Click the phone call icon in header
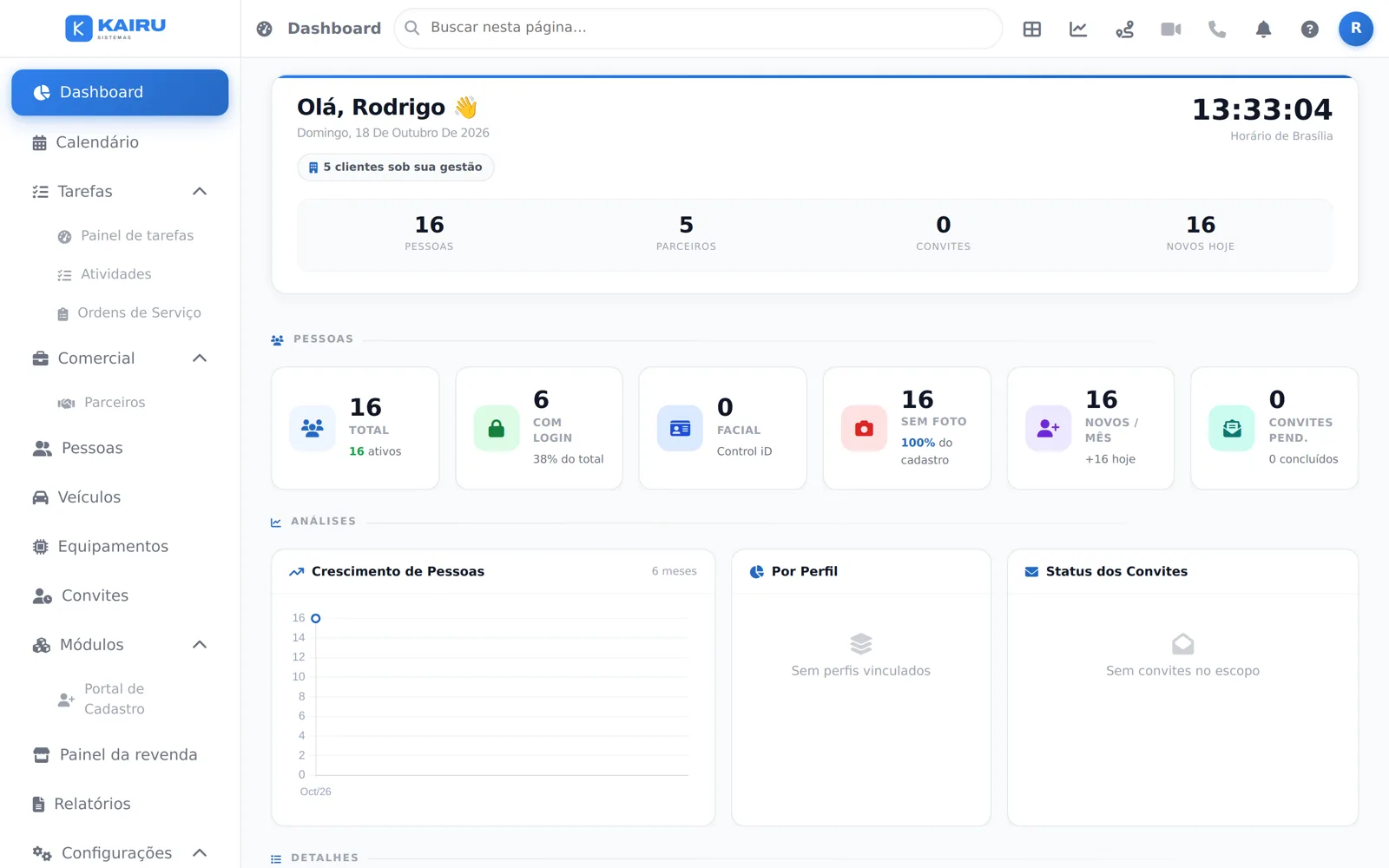 (1217, 29)
